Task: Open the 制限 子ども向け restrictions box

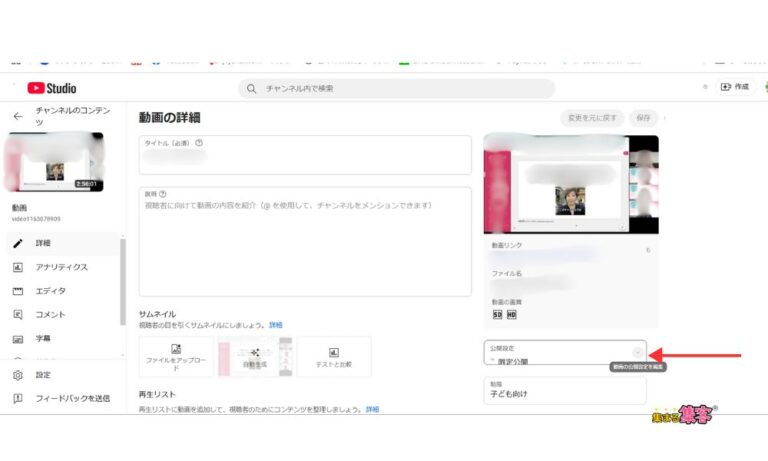Action: pyautogui.click(x=565, y=390)
